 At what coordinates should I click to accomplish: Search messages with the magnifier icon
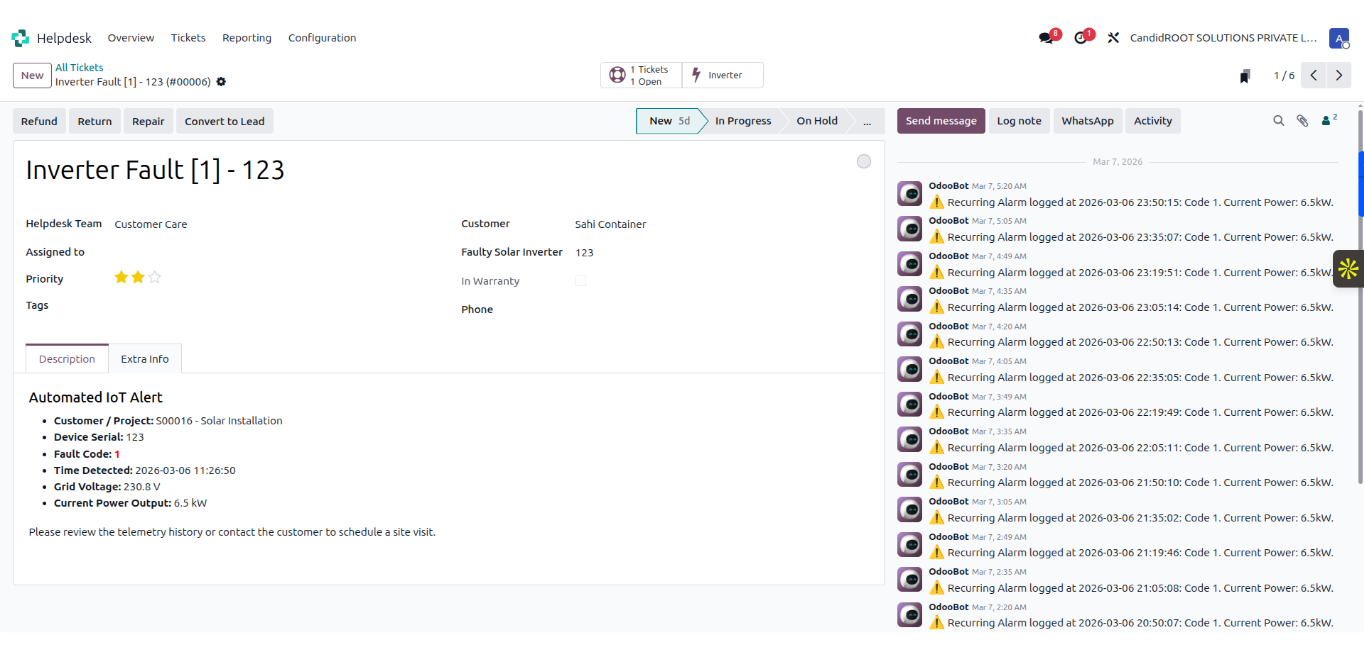(1278, 121)
